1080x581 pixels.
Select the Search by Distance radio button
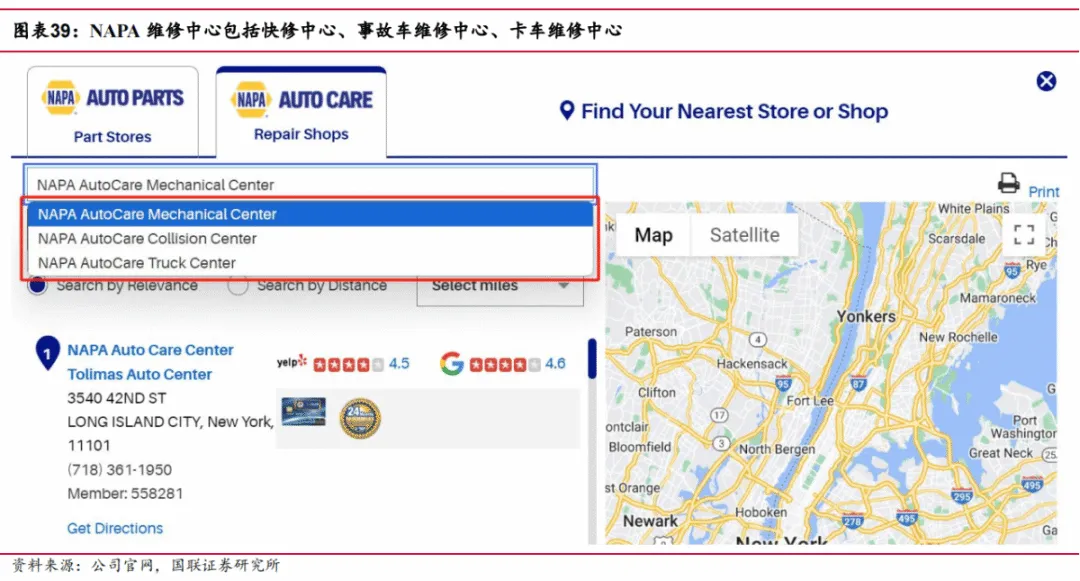tap(238, 285)
